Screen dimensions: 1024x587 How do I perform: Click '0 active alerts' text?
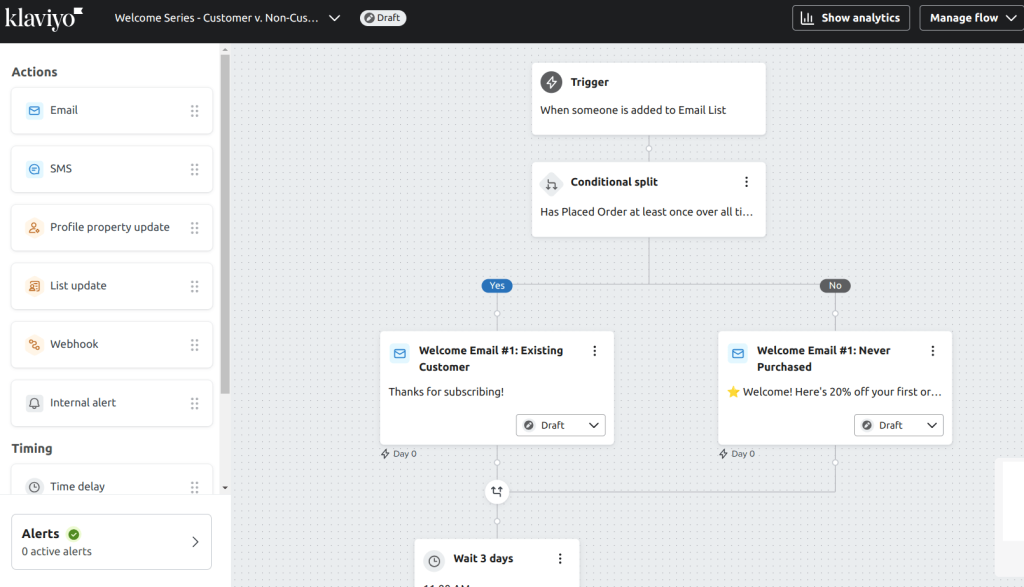[x=57, y=552]
